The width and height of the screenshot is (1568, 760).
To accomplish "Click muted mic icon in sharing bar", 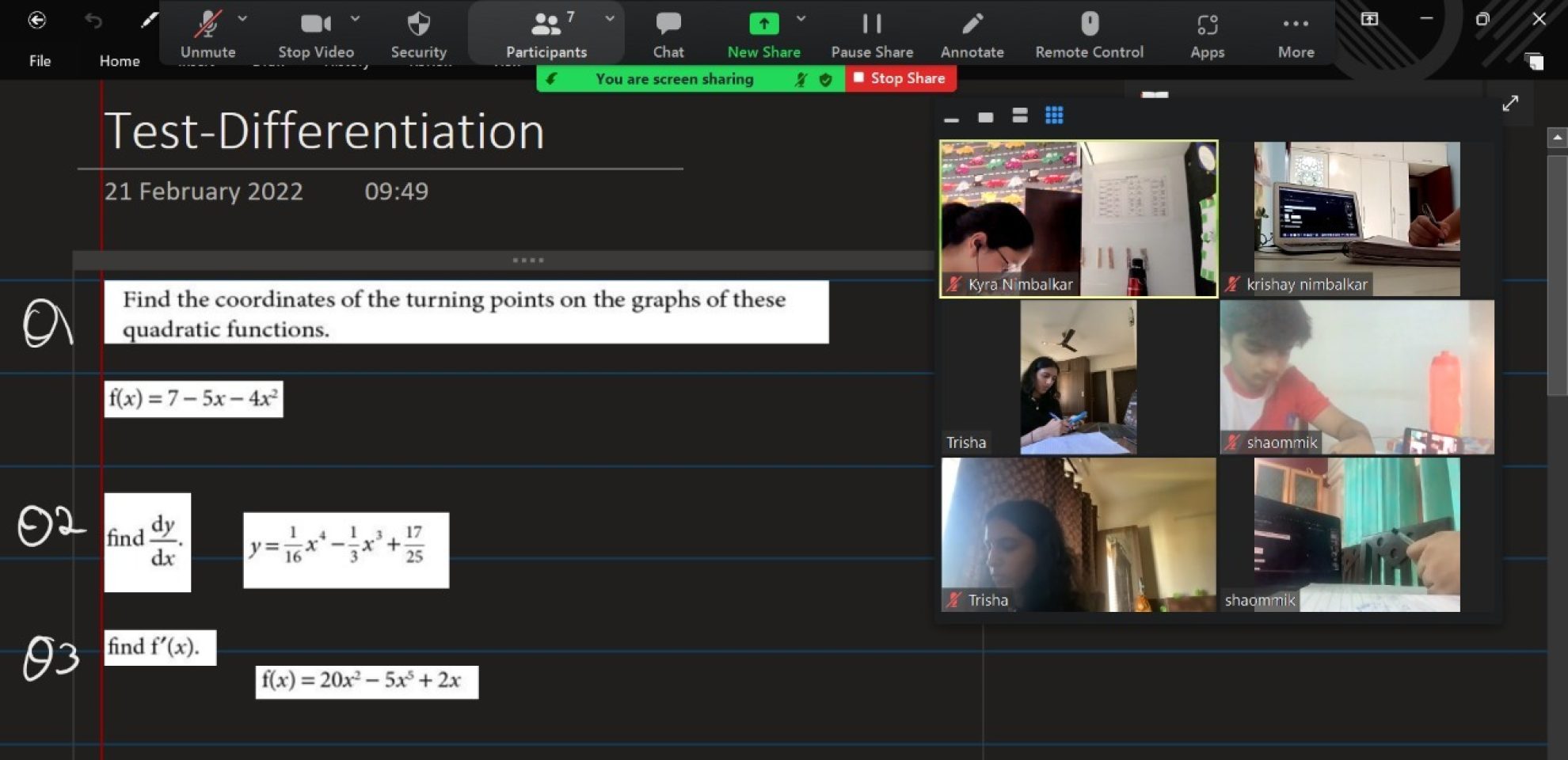I will (801, 79).
